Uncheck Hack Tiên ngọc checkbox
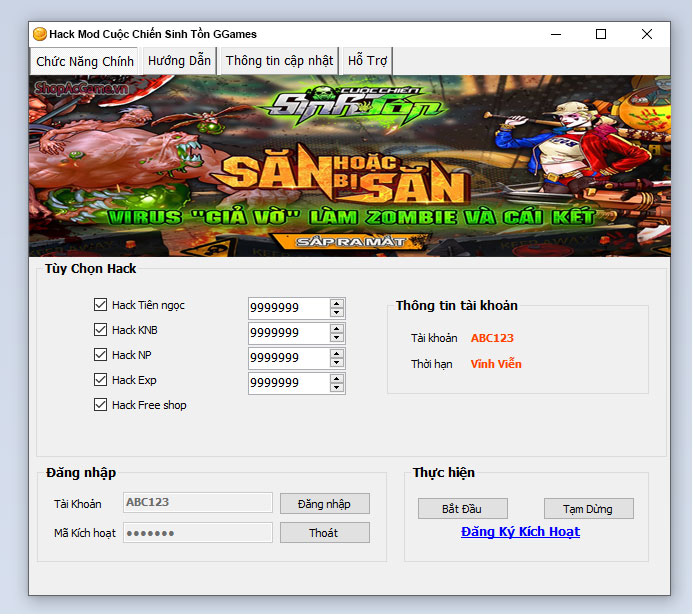The width and height of the screenshot is (693, 616). (100, 305)
